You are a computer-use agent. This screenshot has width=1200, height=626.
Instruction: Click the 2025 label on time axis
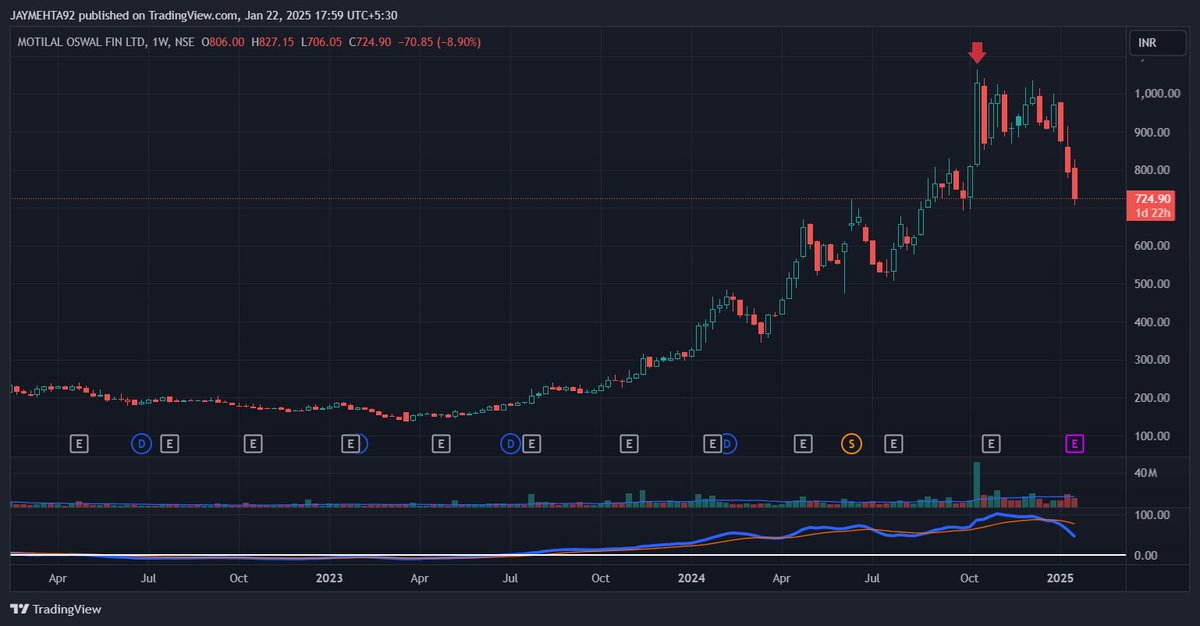pos(1060,578)
